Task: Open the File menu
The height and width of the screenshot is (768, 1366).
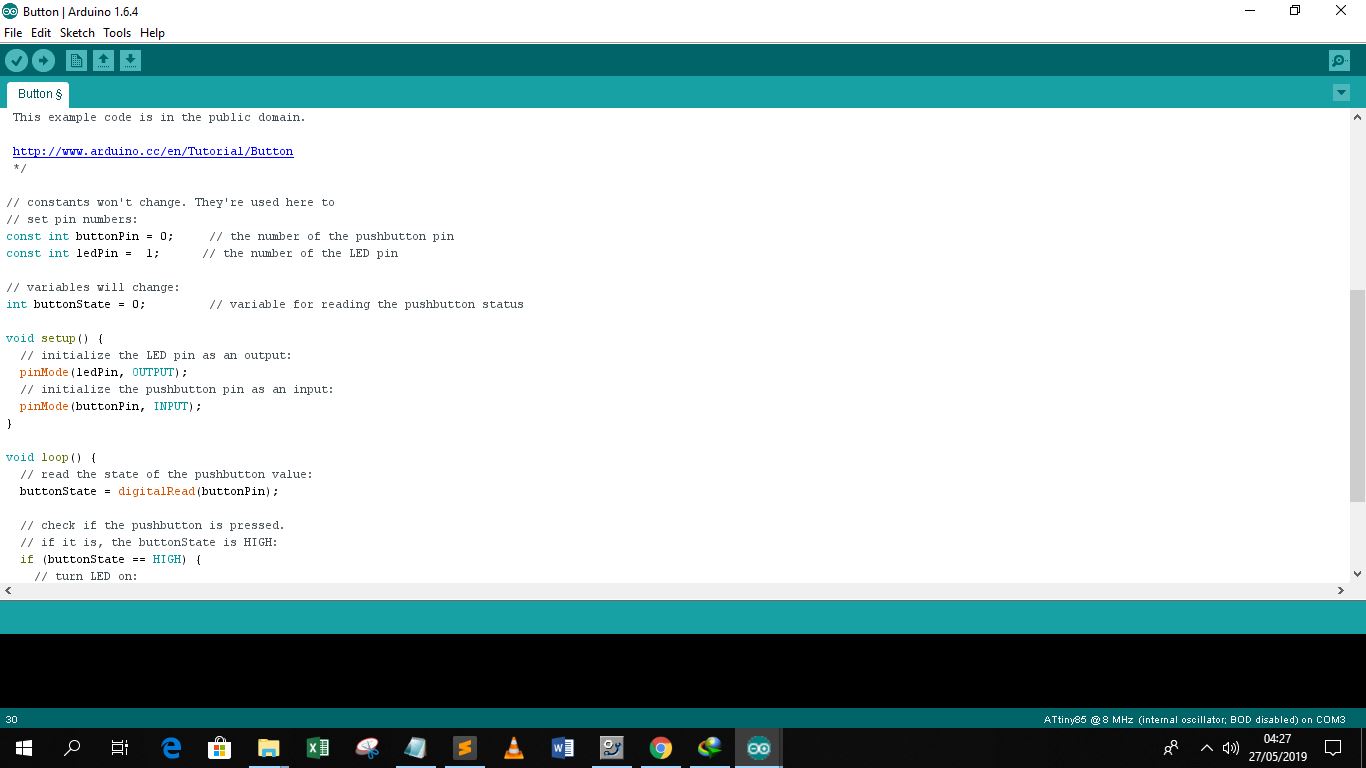Action: click(x=13, y=33)
